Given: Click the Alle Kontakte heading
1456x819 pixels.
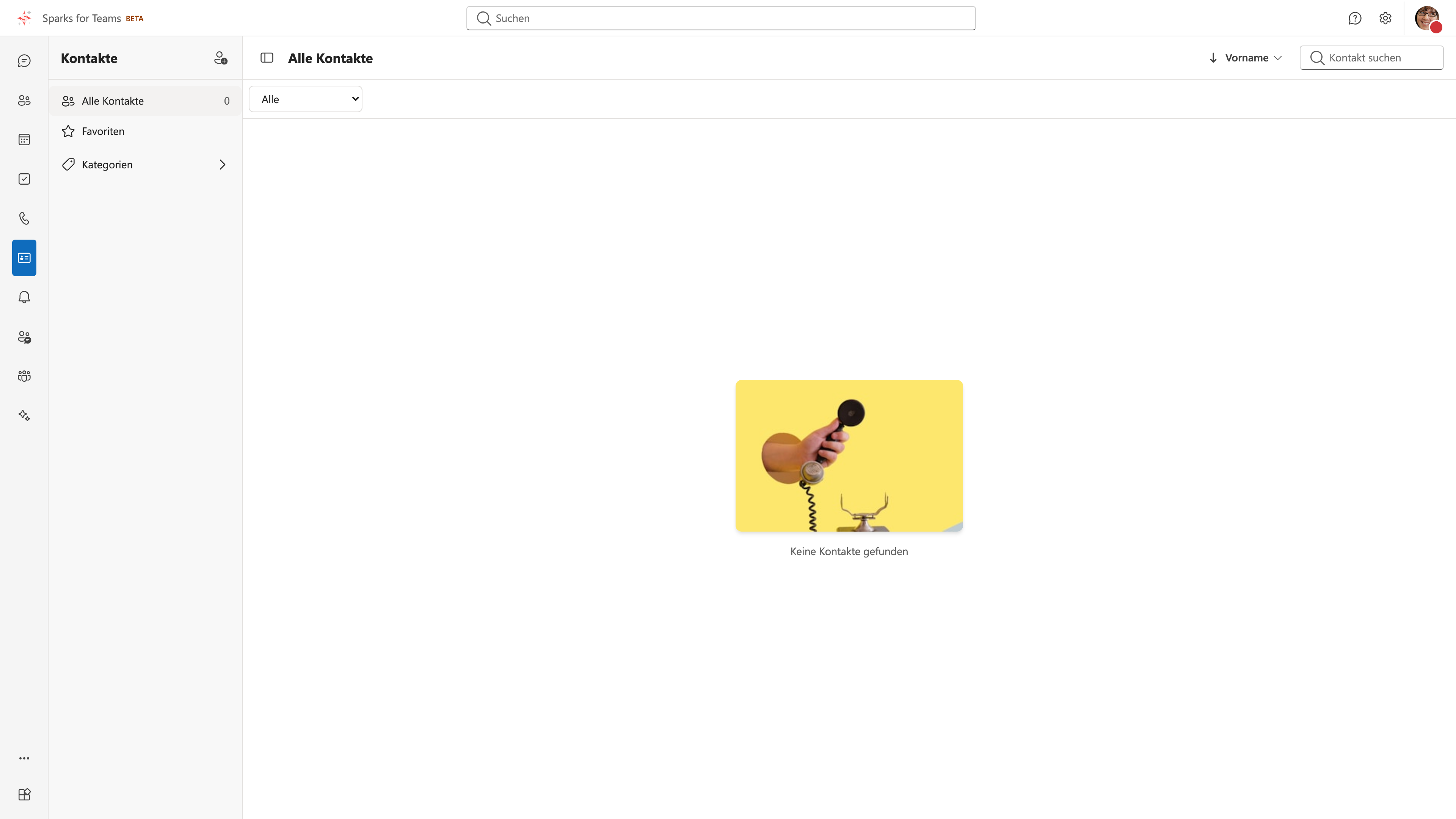Looking at the screenshot, I should point(330,58).
